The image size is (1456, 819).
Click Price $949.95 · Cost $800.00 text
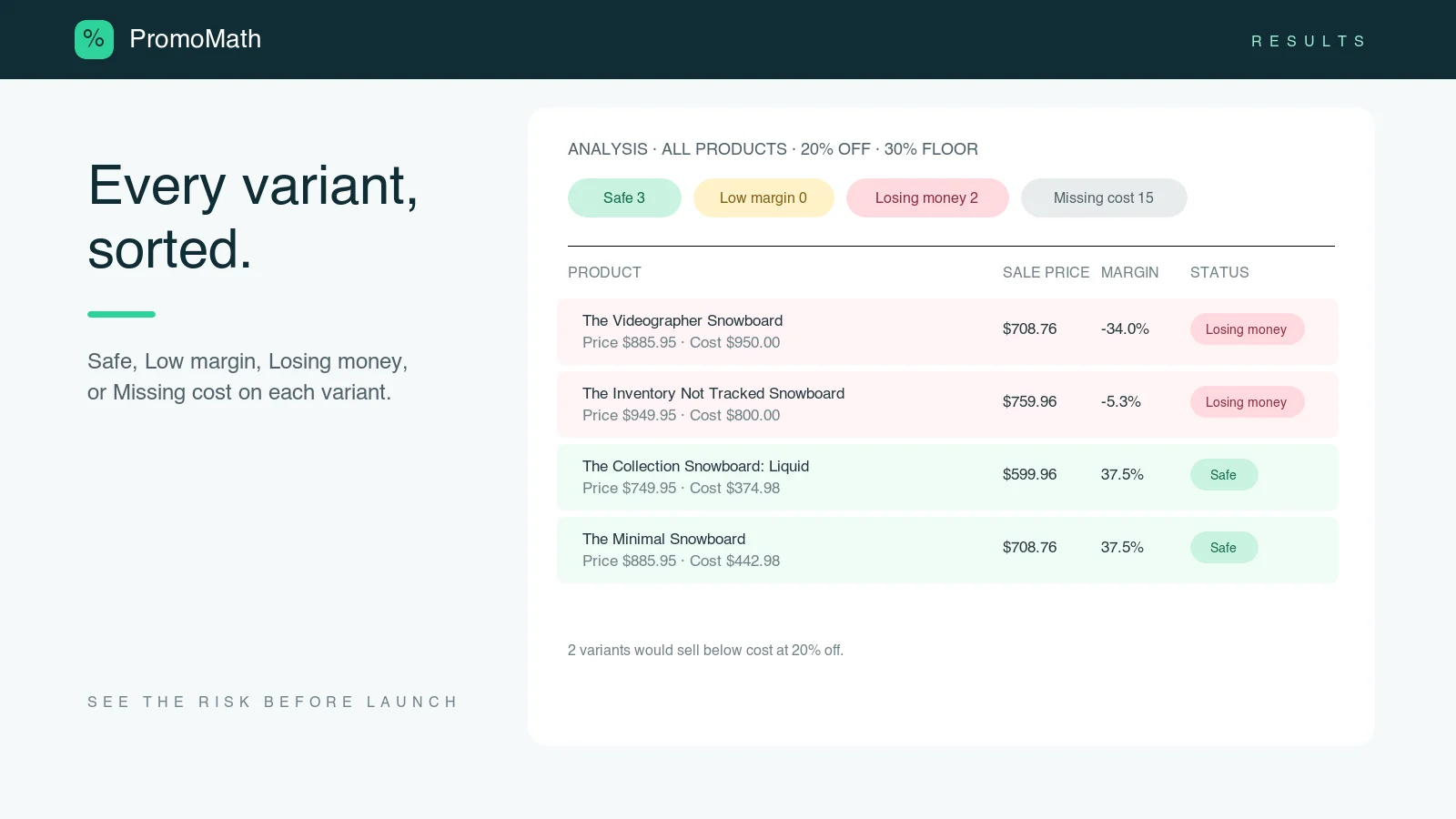[x=681, y=415]
